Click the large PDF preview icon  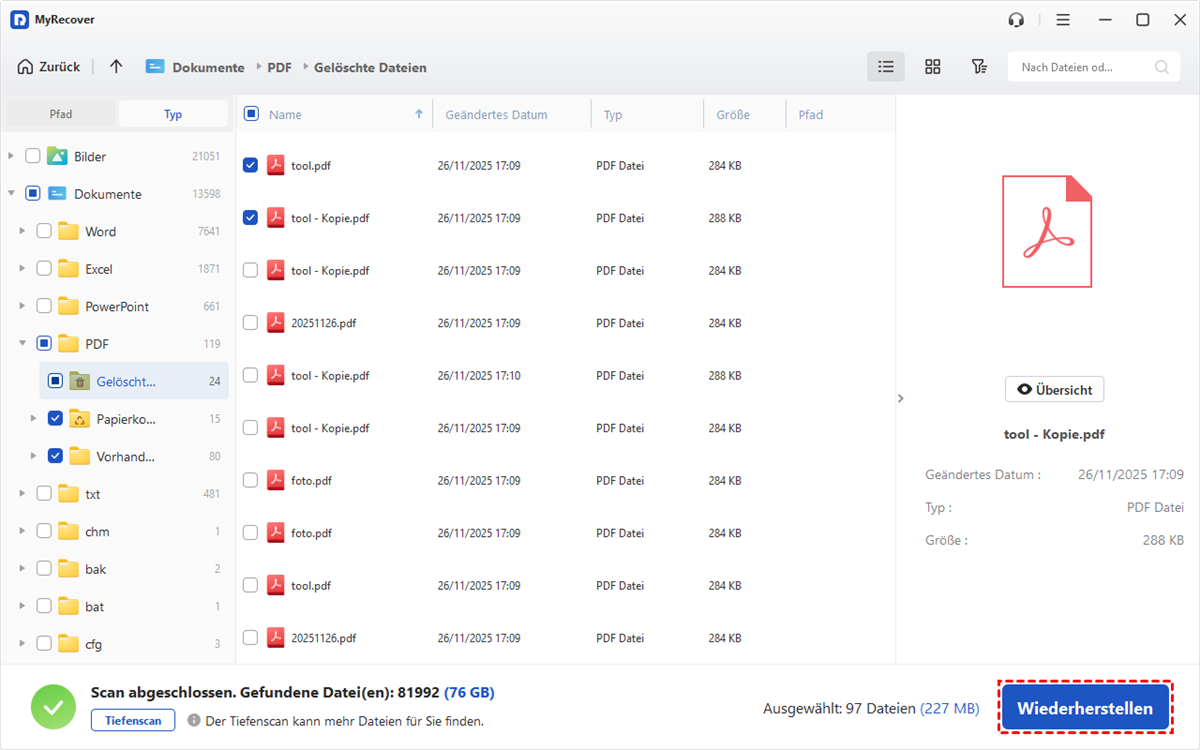[x=1047, y=231]
